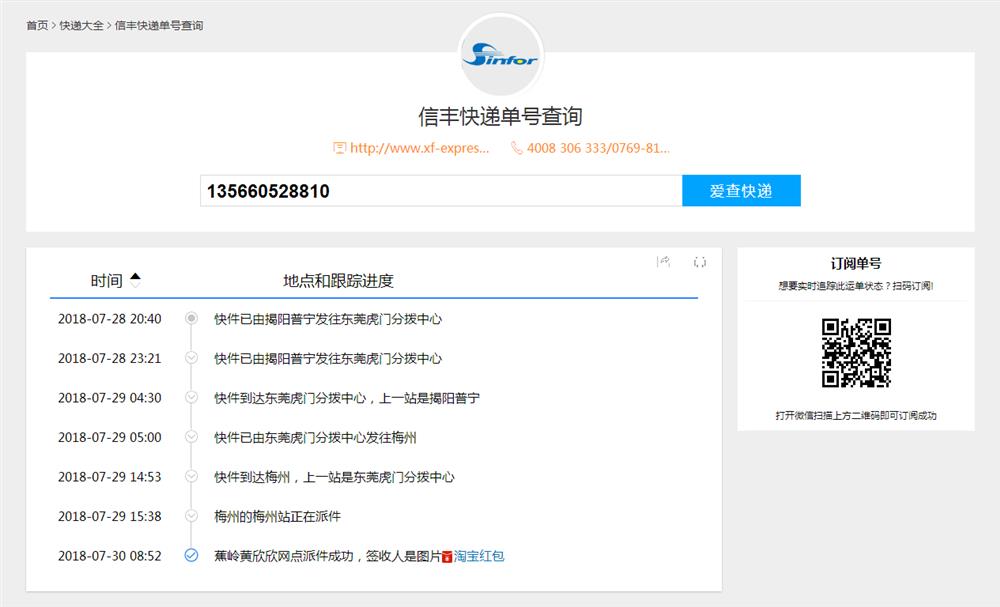This screenshot has height=607, width=1000.
Task: Click the 梅州的梅州站正在派件 entry
Action: [277, 516]
